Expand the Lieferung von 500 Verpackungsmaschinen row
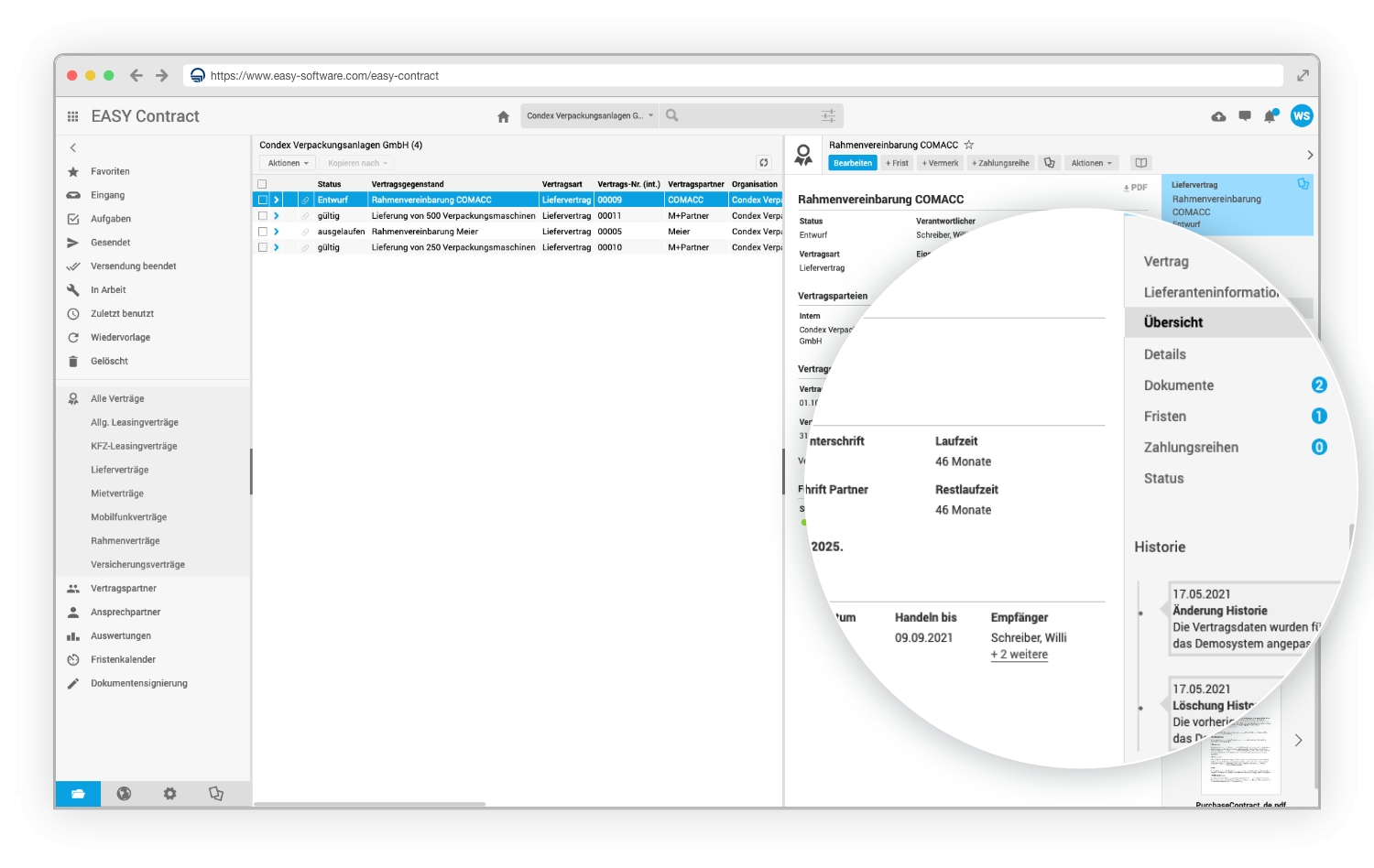Viewport: 1374px width, 868px height. 277,216
